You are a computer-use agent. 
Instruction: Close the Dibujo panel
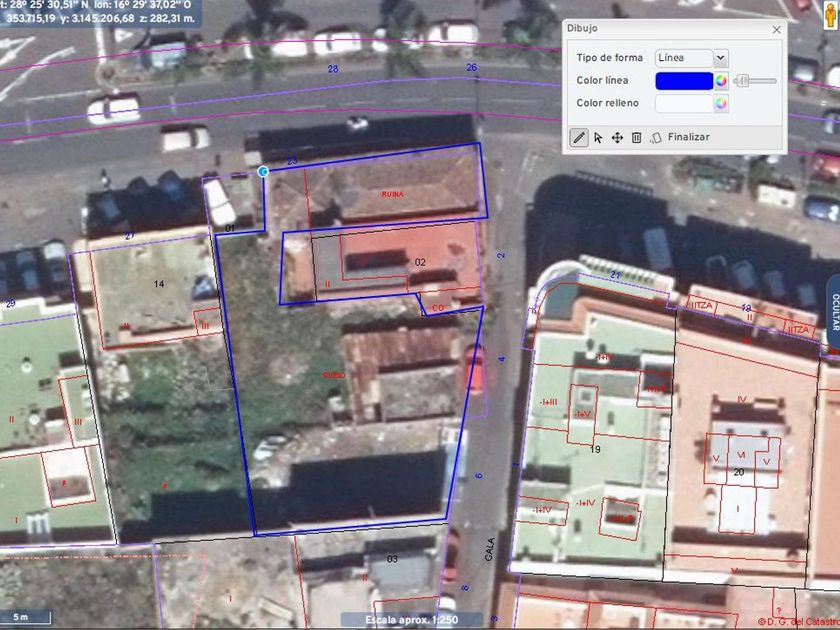pyautogui.click(x=777, y=30)
